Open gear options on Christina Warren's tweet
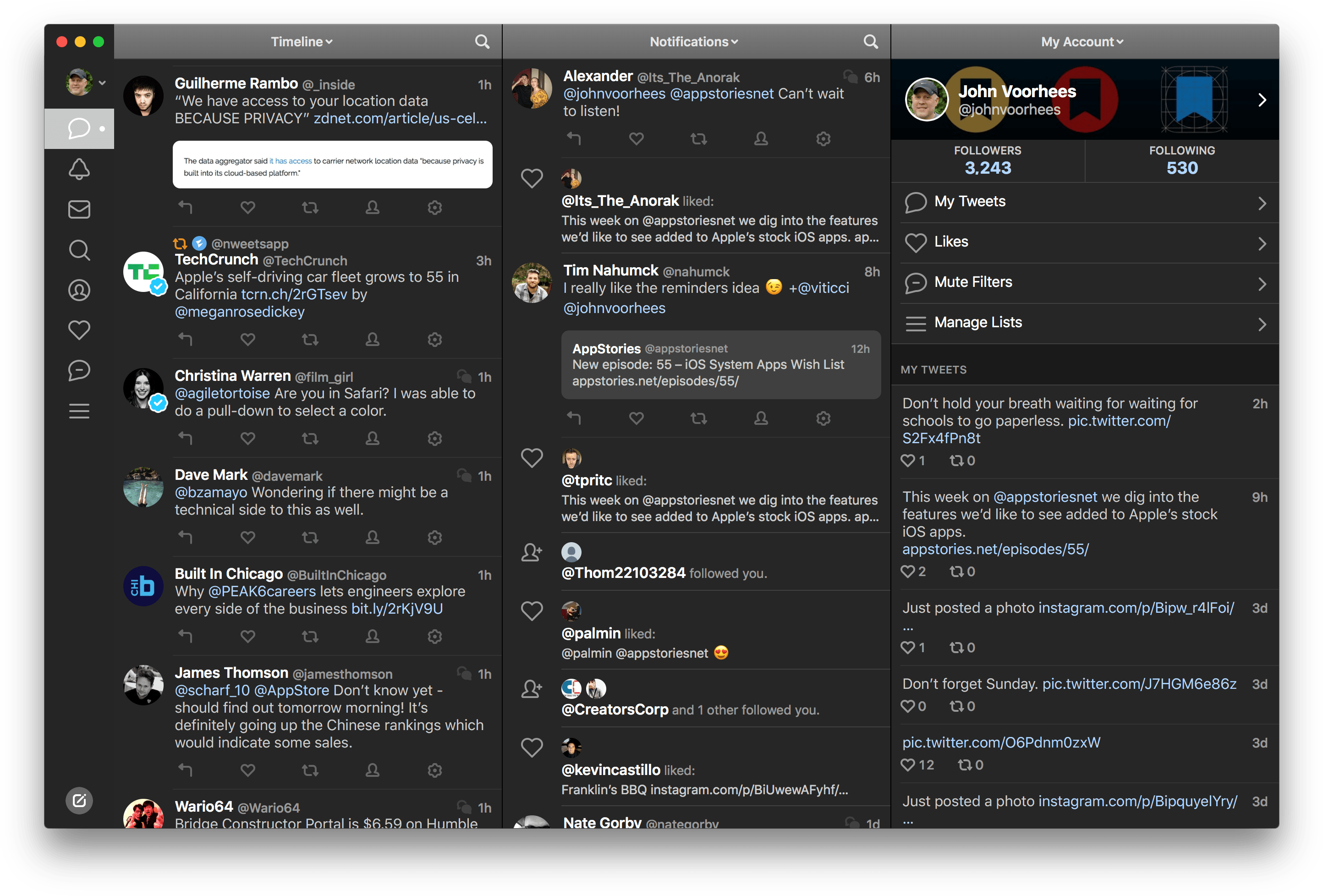The width and height of the screenshot is (1323, 896). pos(435,438)
